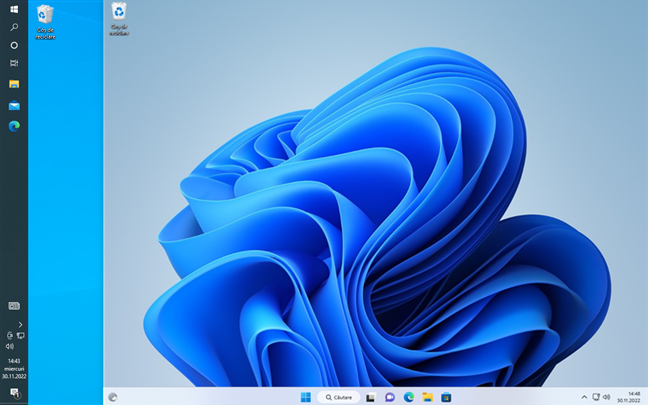Show hidden icons chevron on Windows 11 taskbar
This screenshot has width=648, height=405.
[584, 397]
